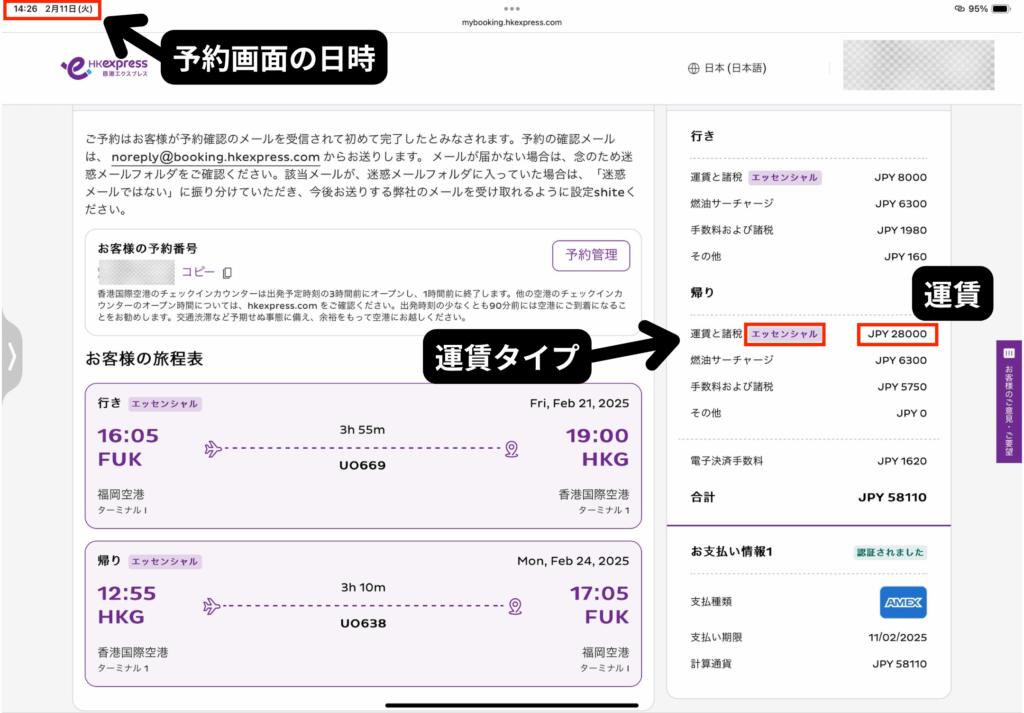
Task: Click the 認証されました status badge
Action: point(890,552)
